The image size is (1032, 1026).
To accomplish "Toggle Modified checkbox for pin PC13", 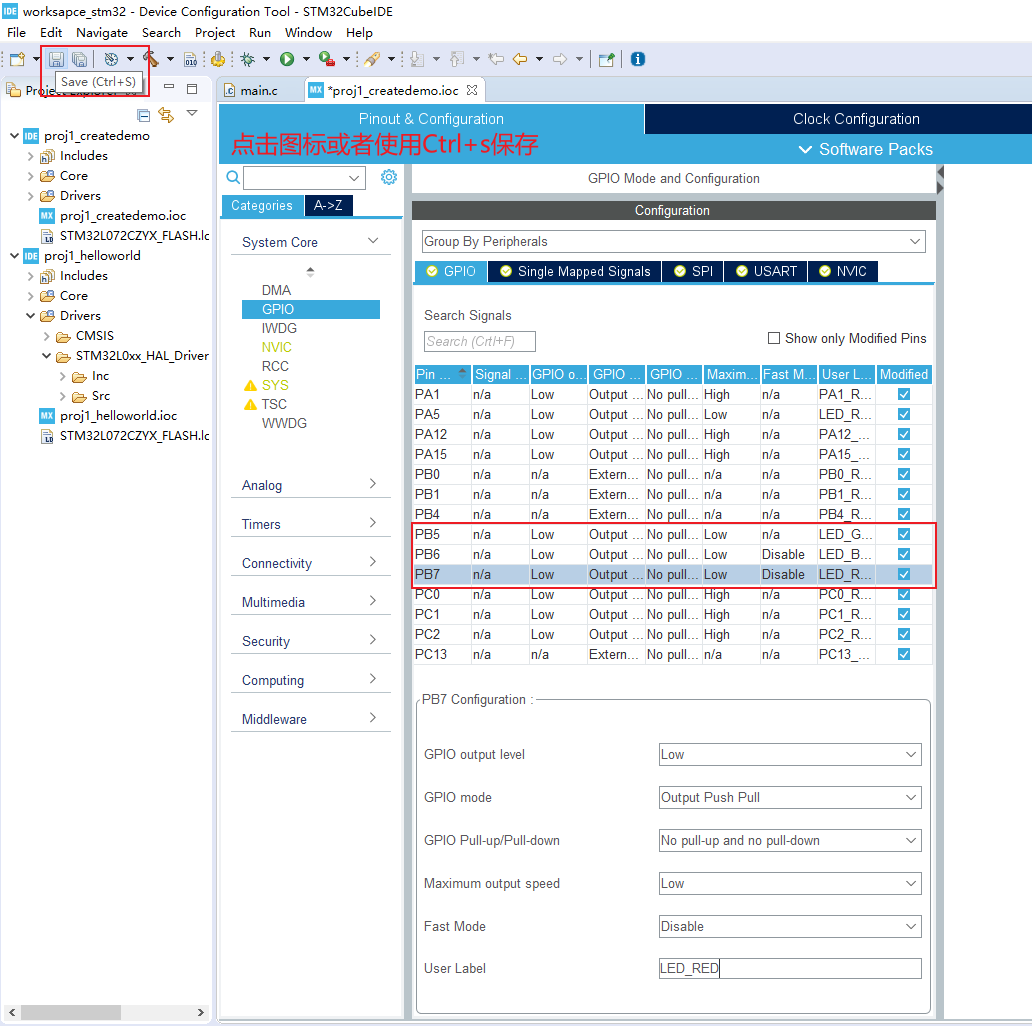I will pos(904,654).
